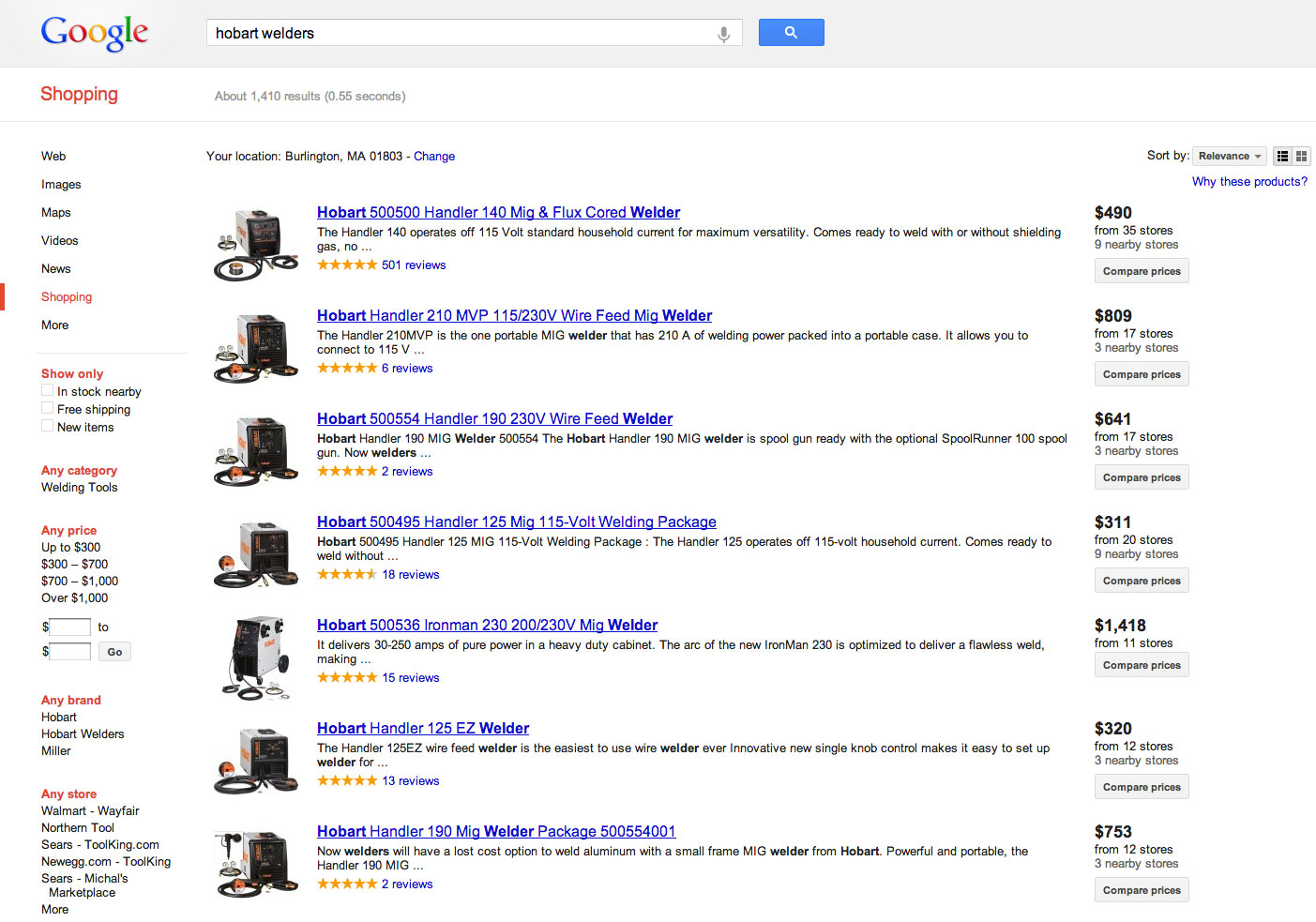Image resolution: width=1316 pixels, height=922 pixels.
Task: Click Change location link
Action: coord(434,157)
